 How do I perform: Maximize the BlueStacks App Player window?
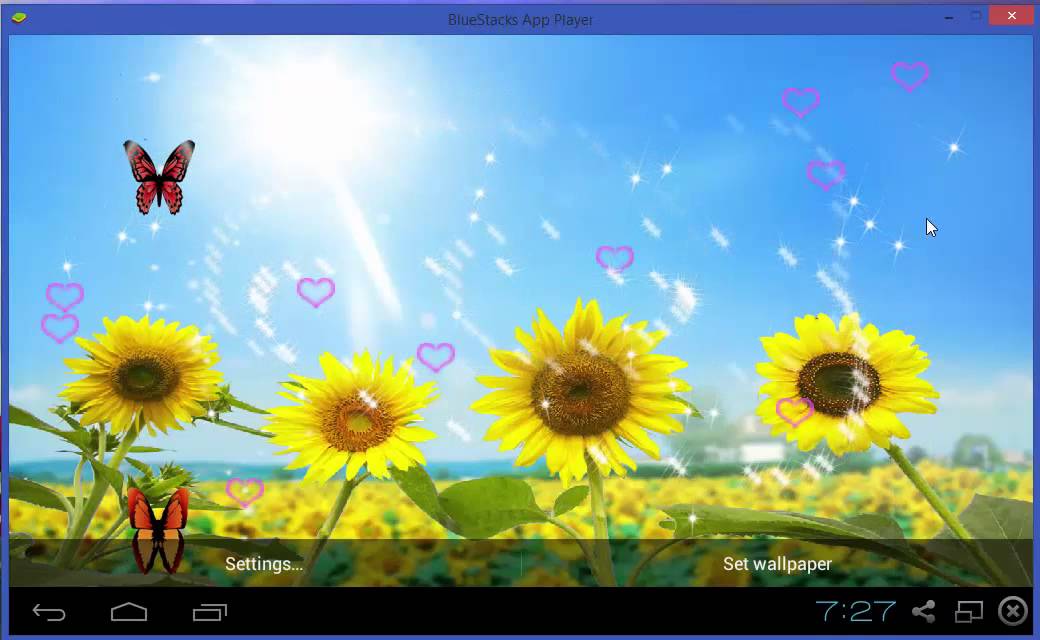(976, 16)
